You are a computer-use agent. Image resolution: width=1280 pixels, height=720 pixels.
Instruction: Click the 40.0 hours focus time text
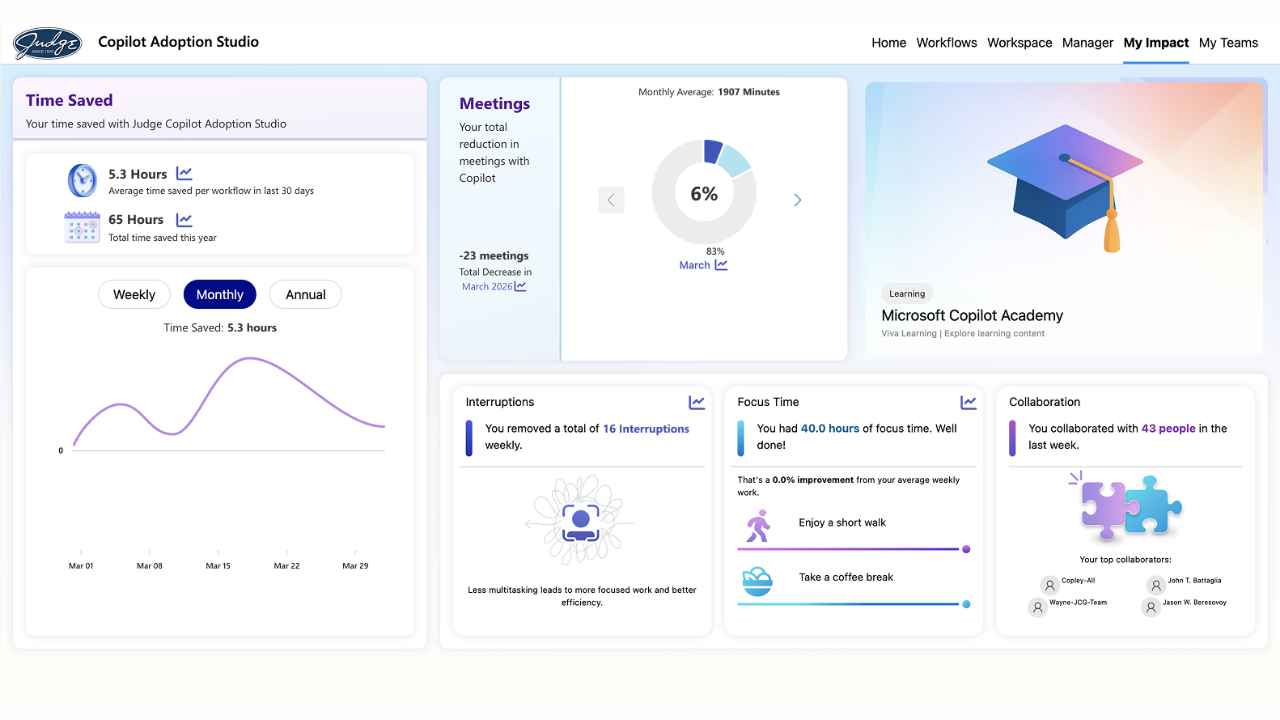click(x=830, y=428)
